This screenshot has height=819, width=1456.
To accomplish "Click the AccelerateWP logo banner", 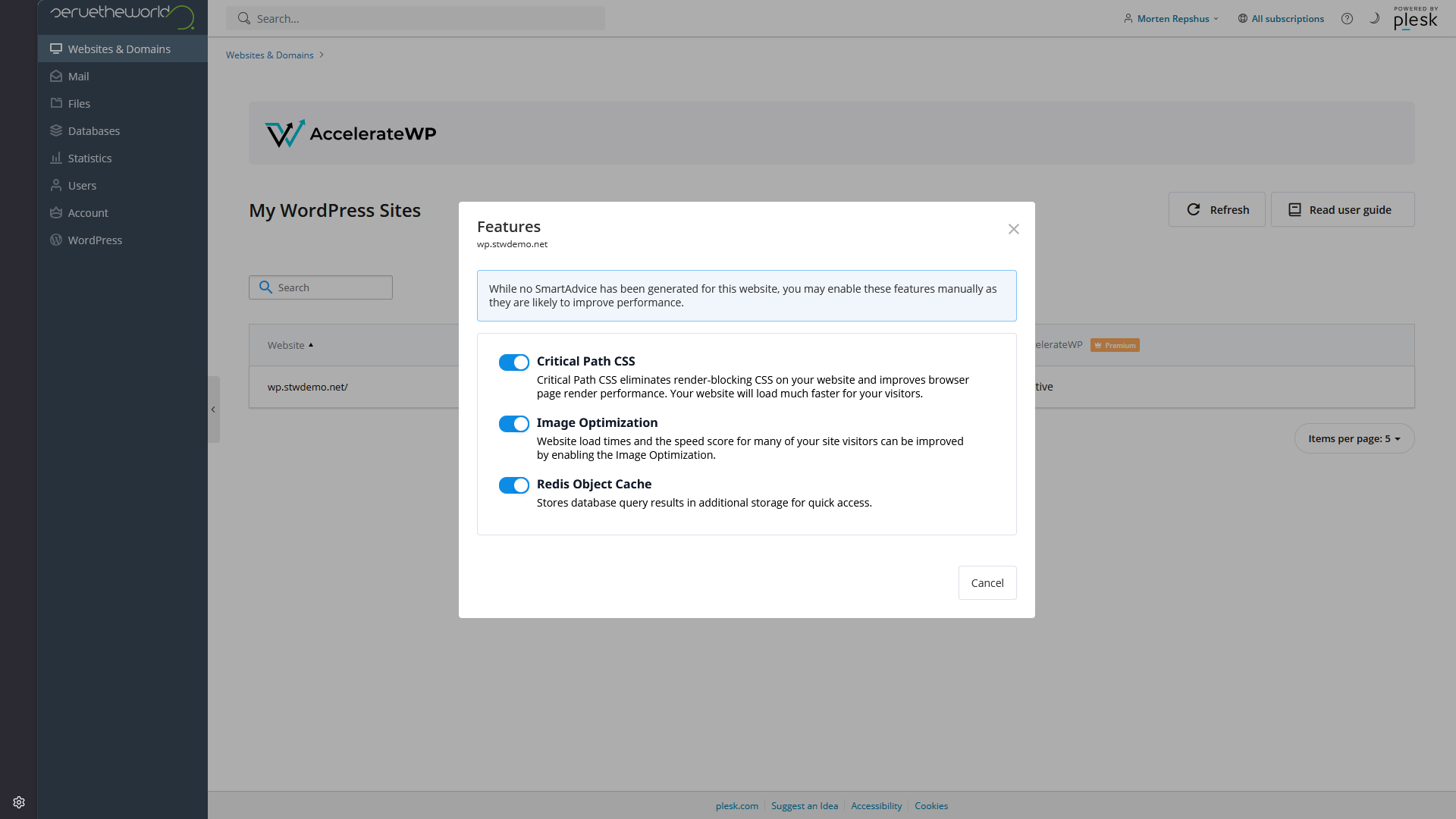I will click(x=350, y=133).
